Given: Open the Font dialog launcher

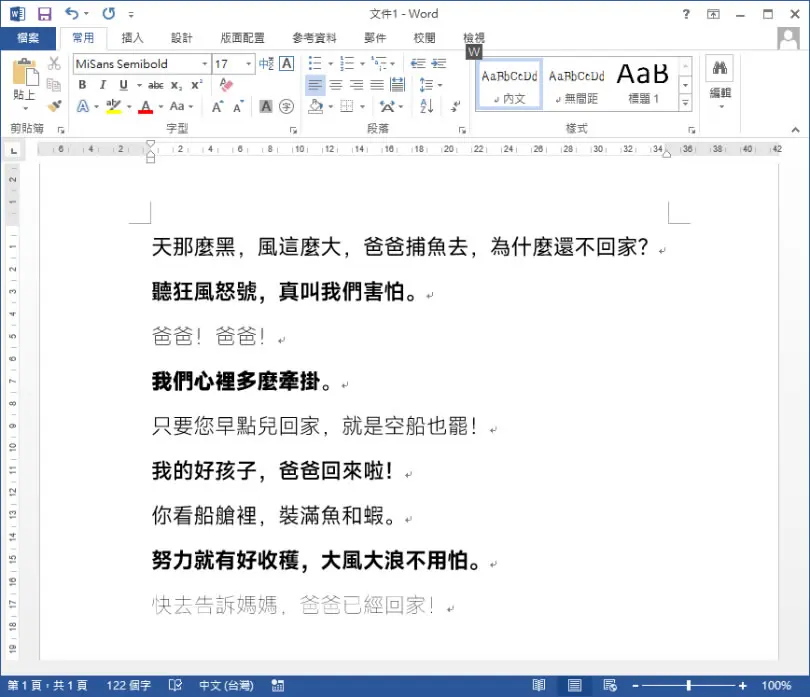Looking at the screenshot, I should click(x=293, y=130).
